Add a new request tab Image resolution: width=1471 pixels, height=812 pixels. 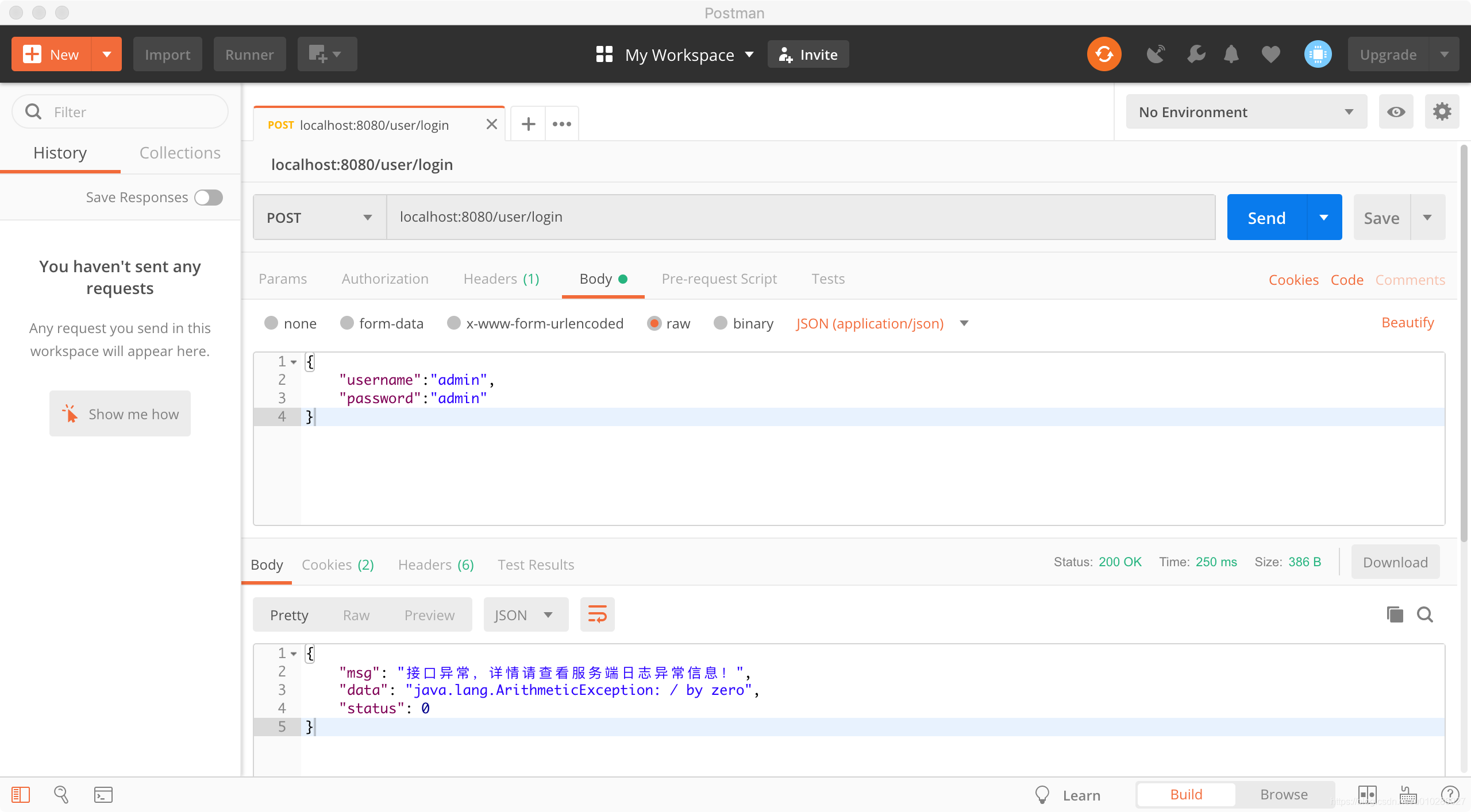[528, 123]
